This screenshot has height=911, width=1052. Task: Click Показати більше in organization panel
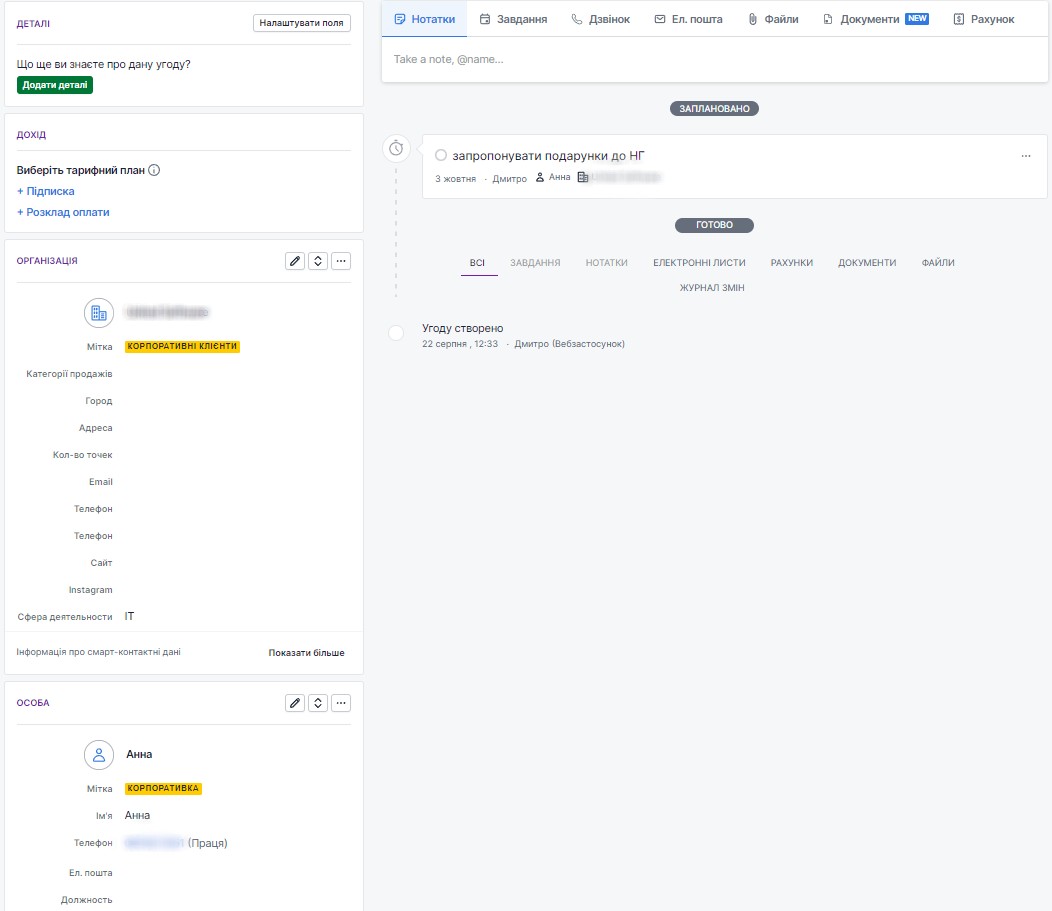tap(307, 653)
